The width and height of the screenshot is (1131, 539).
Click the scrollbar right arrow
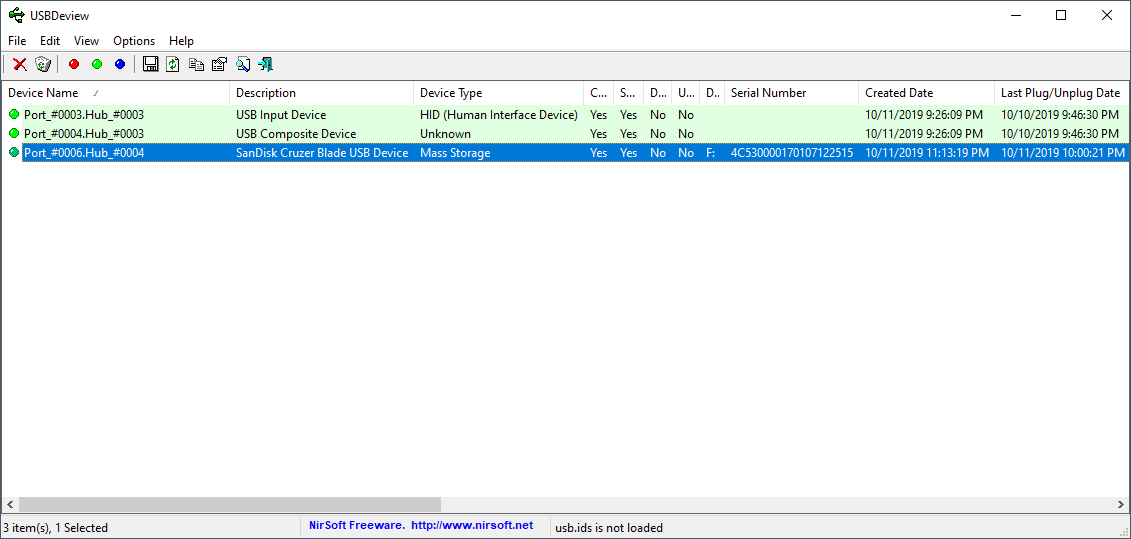pyautogui.click(x=1121, y=504)
